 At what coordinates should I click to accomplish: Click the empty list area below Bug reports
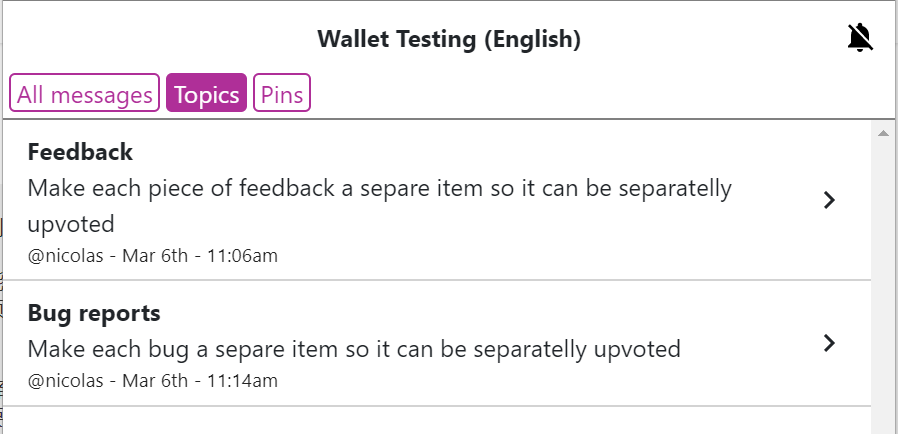[x=436, y=420]
